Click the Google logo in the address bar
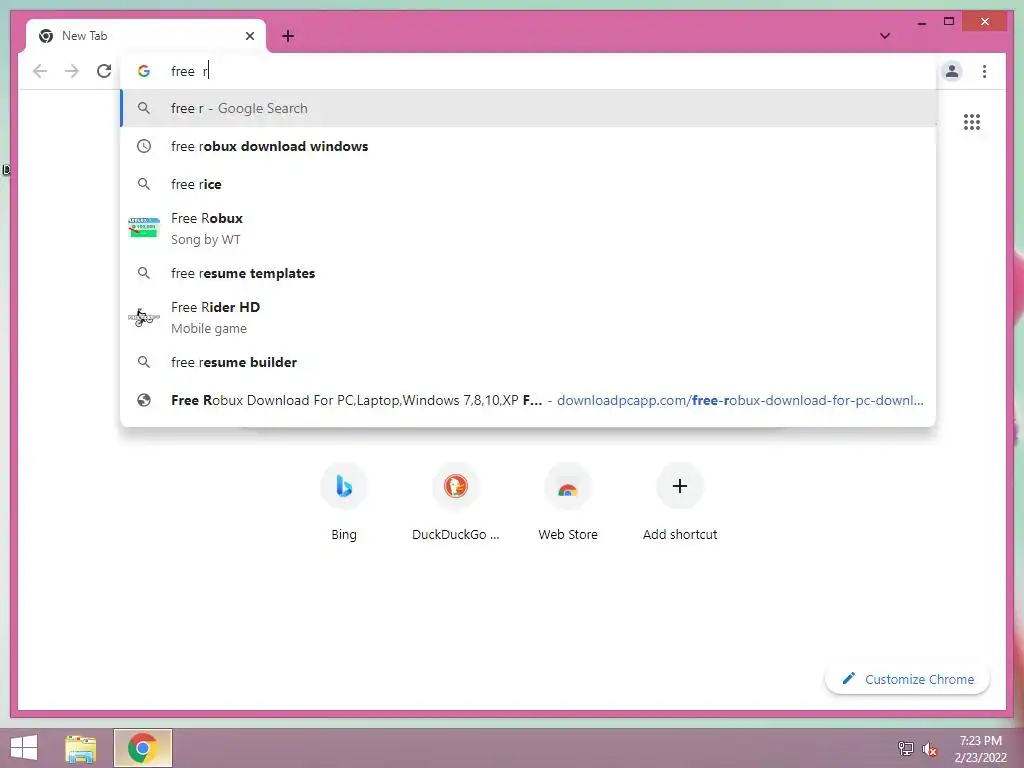1024x768 pixels. (x=144, y=71)
